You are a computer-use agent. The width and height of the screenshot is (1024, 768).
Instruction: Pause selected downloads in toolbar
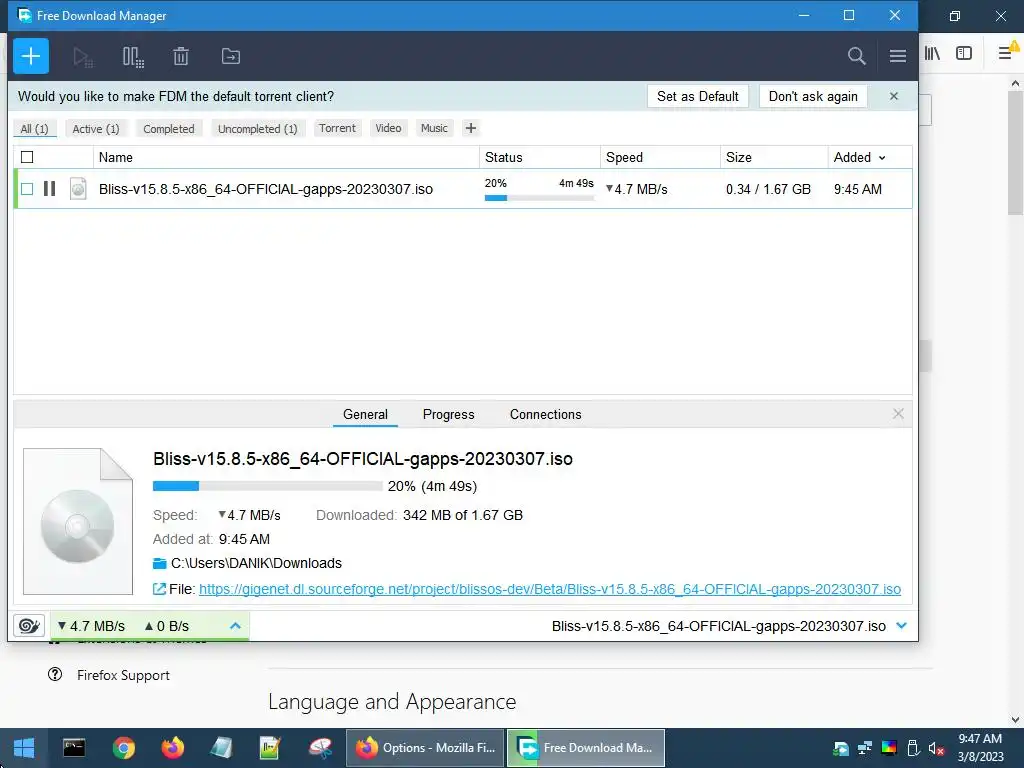tap(133, 57)
